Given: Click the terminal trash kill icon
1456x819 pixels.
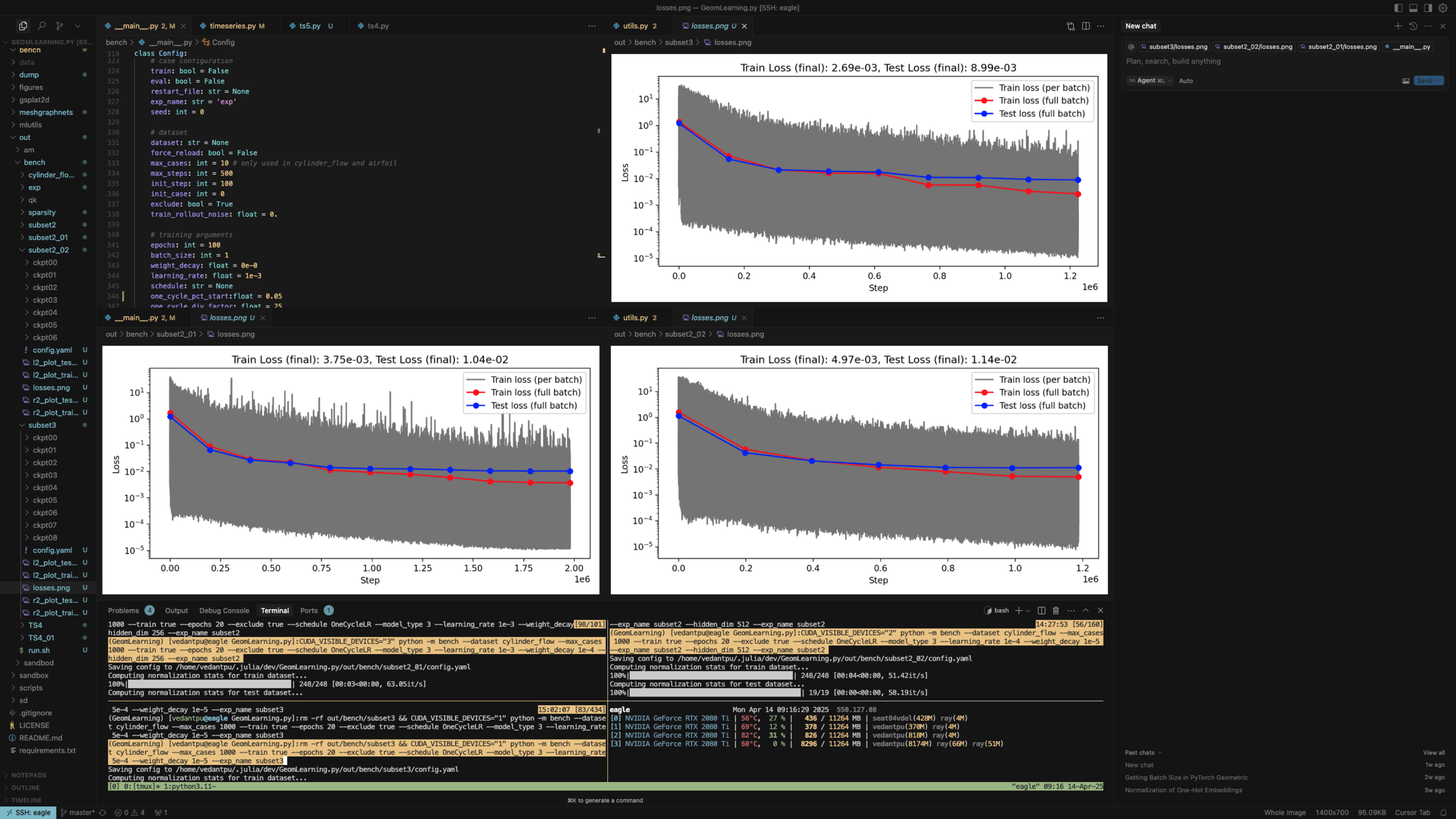Looking at the screenshot, I should click(x=1056, y=610).
